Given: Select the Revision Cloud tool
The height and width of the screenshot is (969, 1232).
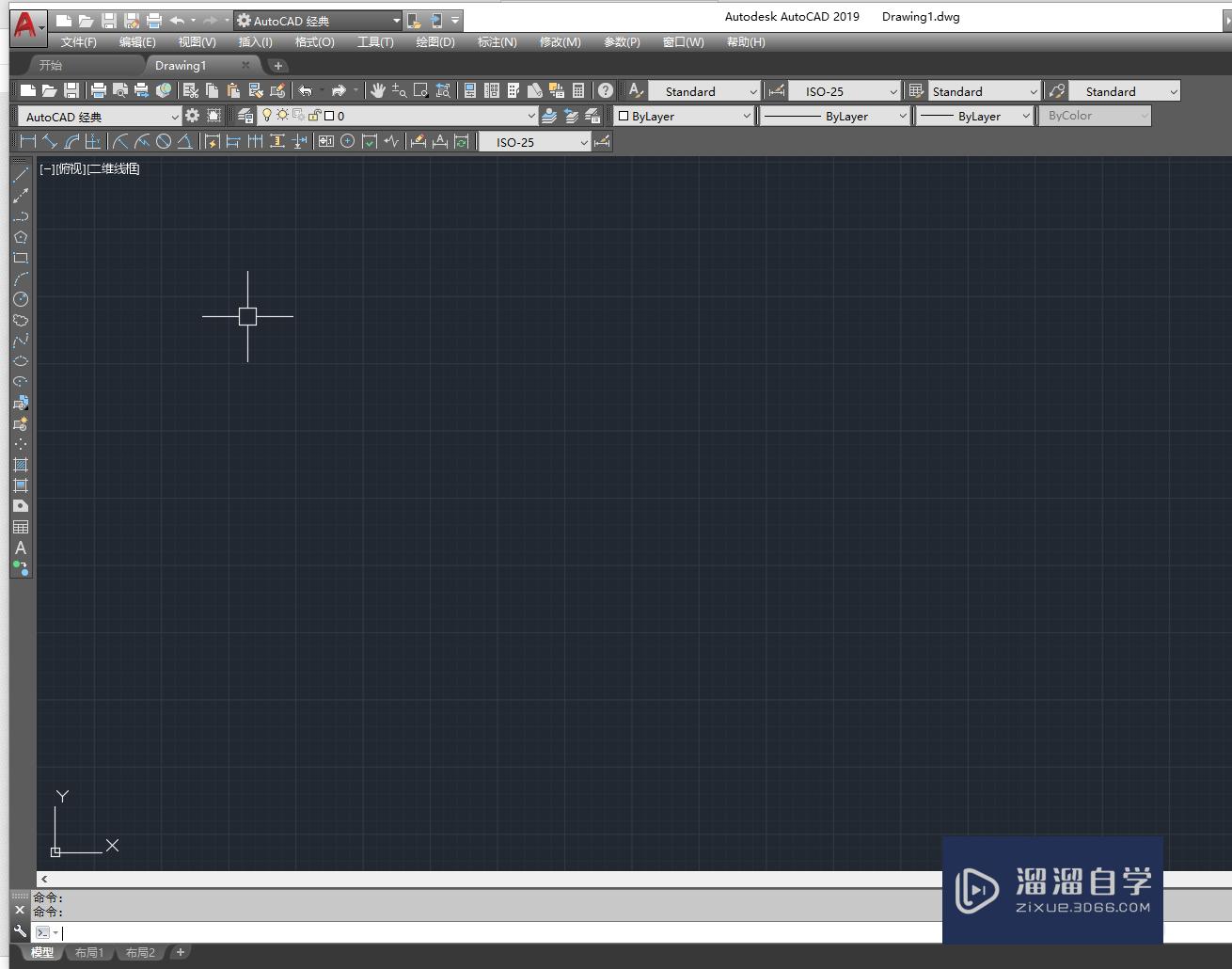Looking at the screenshot, I should (x=21, y=320).
